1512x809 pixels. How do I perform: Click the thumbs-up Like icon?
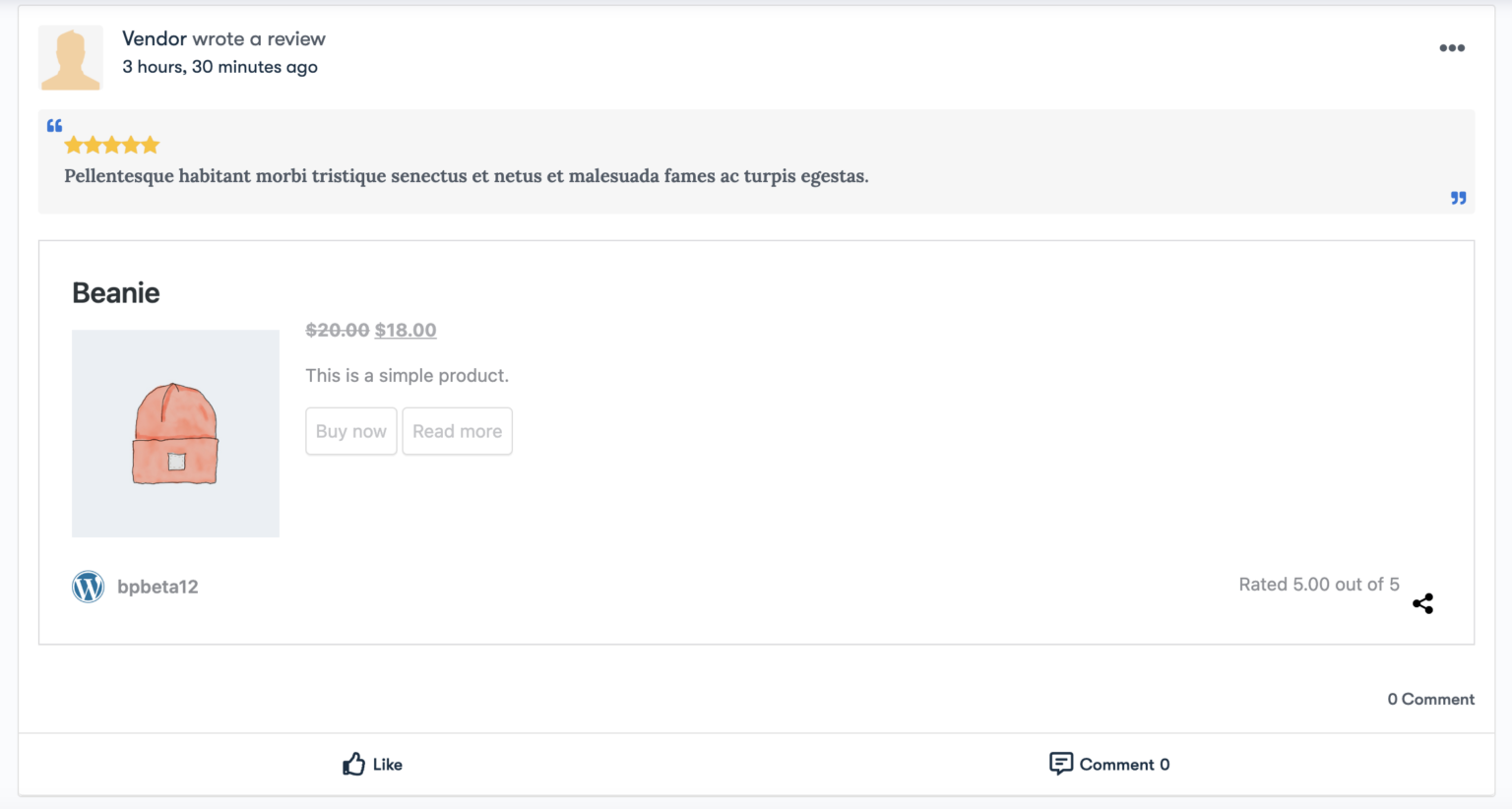click(353, 764)
